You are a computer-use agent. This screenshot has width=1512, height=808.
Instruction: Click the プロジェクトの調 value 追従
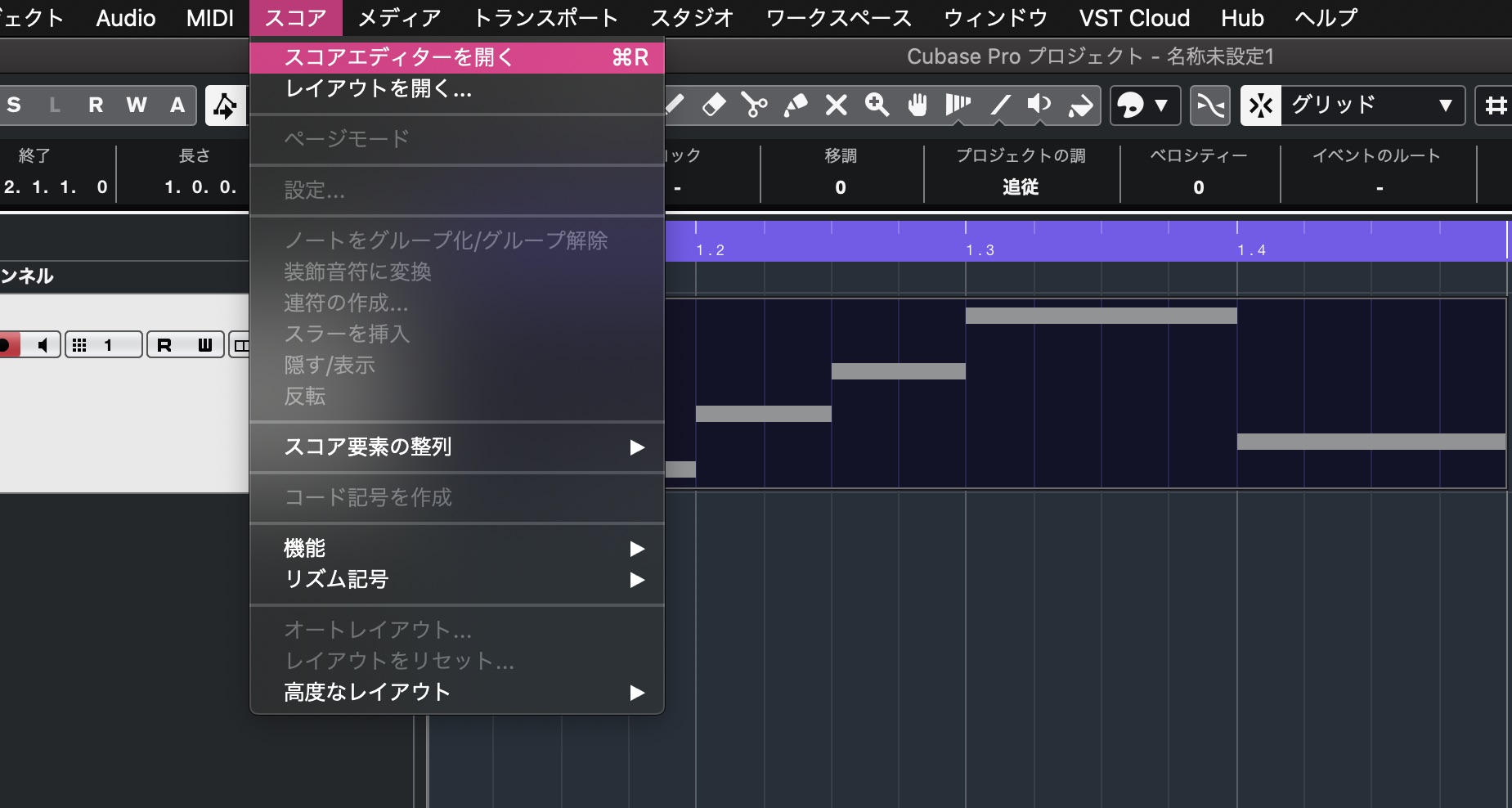[x=1021, y=187]
